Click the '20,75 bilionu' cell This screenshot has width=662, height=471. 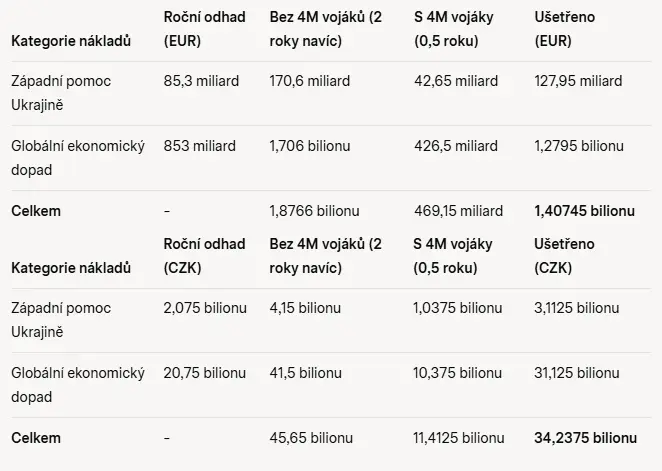[x=205, y=373]
